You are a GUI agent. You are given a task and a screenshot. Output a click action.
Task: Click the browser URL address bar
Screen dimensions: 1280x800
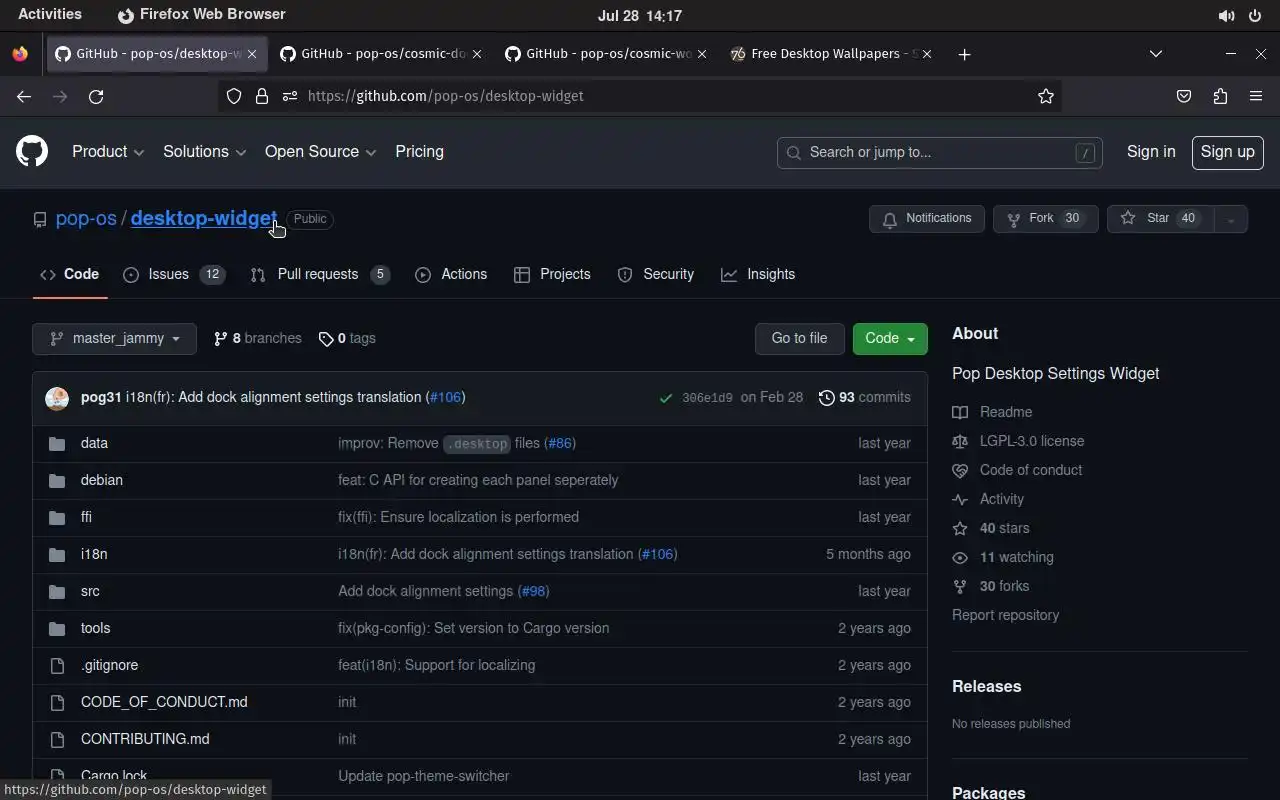(x=640, y=96)
